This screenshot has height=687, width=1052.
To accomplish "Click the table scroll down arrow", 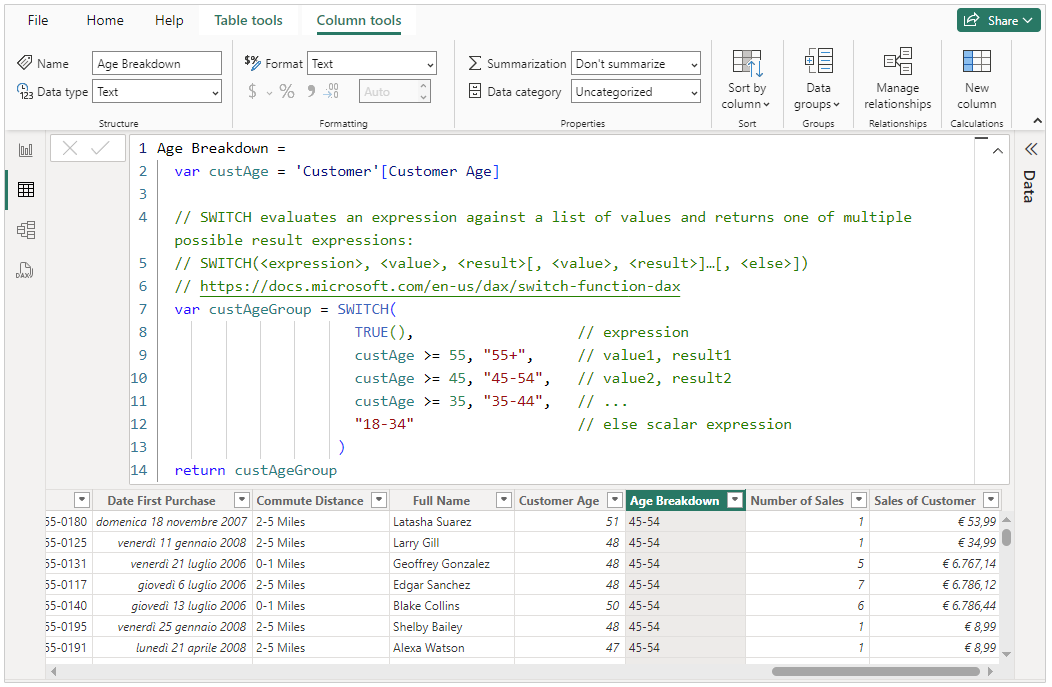I will (x=1006, y=654).
